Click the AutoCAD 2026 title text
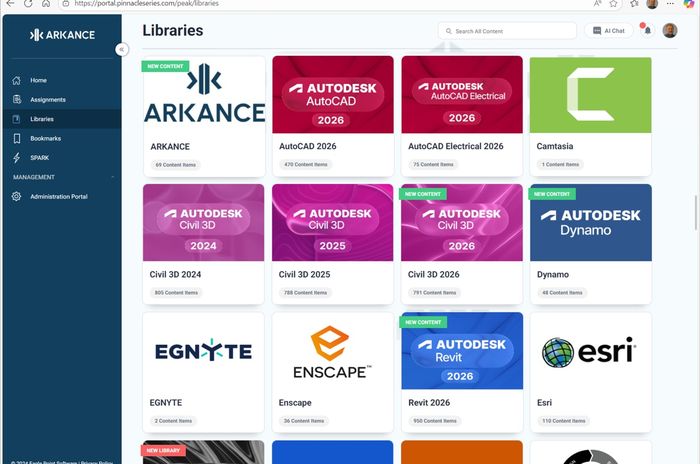 308,146
